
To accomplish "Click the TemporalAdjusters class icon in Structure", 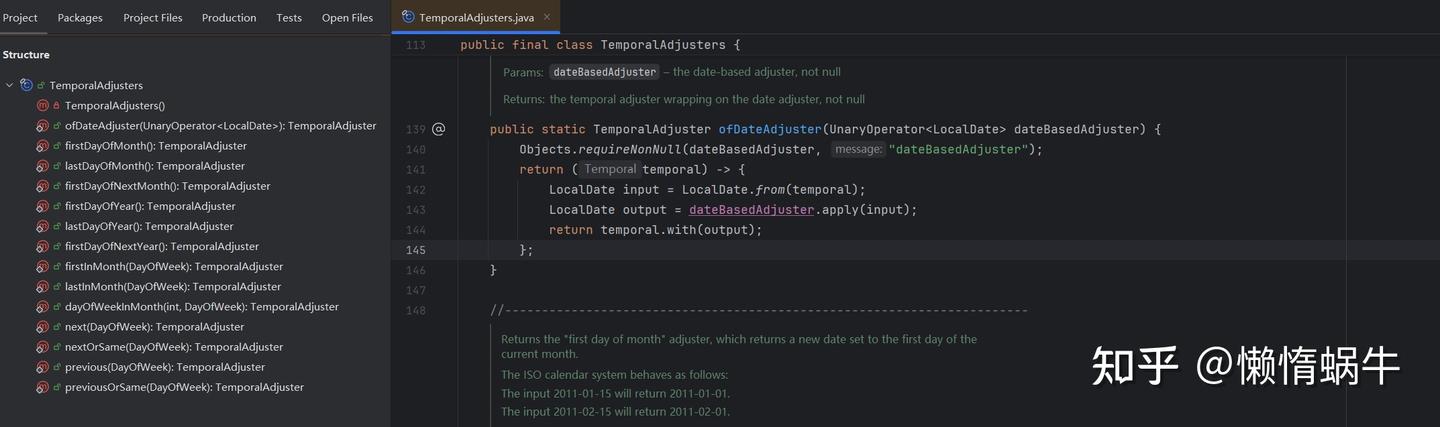I will coord(26,86).
